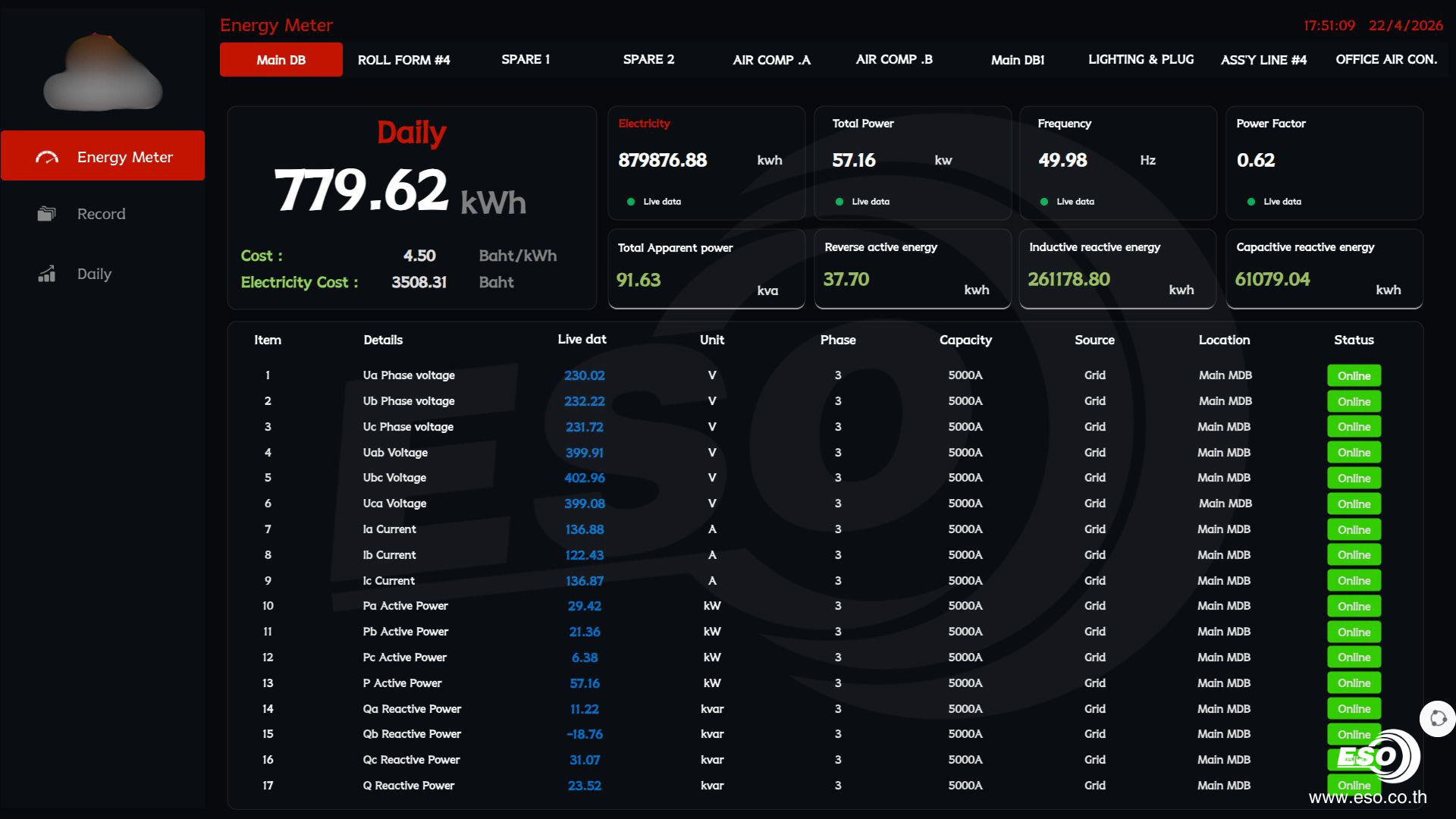
Task: Click the Daily bar chart icon
Action: click(47, 274)
